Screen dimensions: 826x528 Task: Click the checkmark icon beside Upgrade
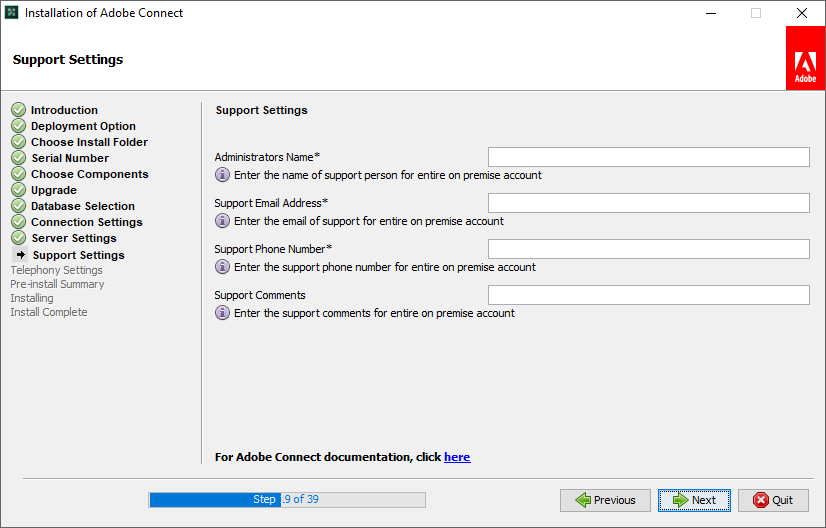tap(18, 190)
